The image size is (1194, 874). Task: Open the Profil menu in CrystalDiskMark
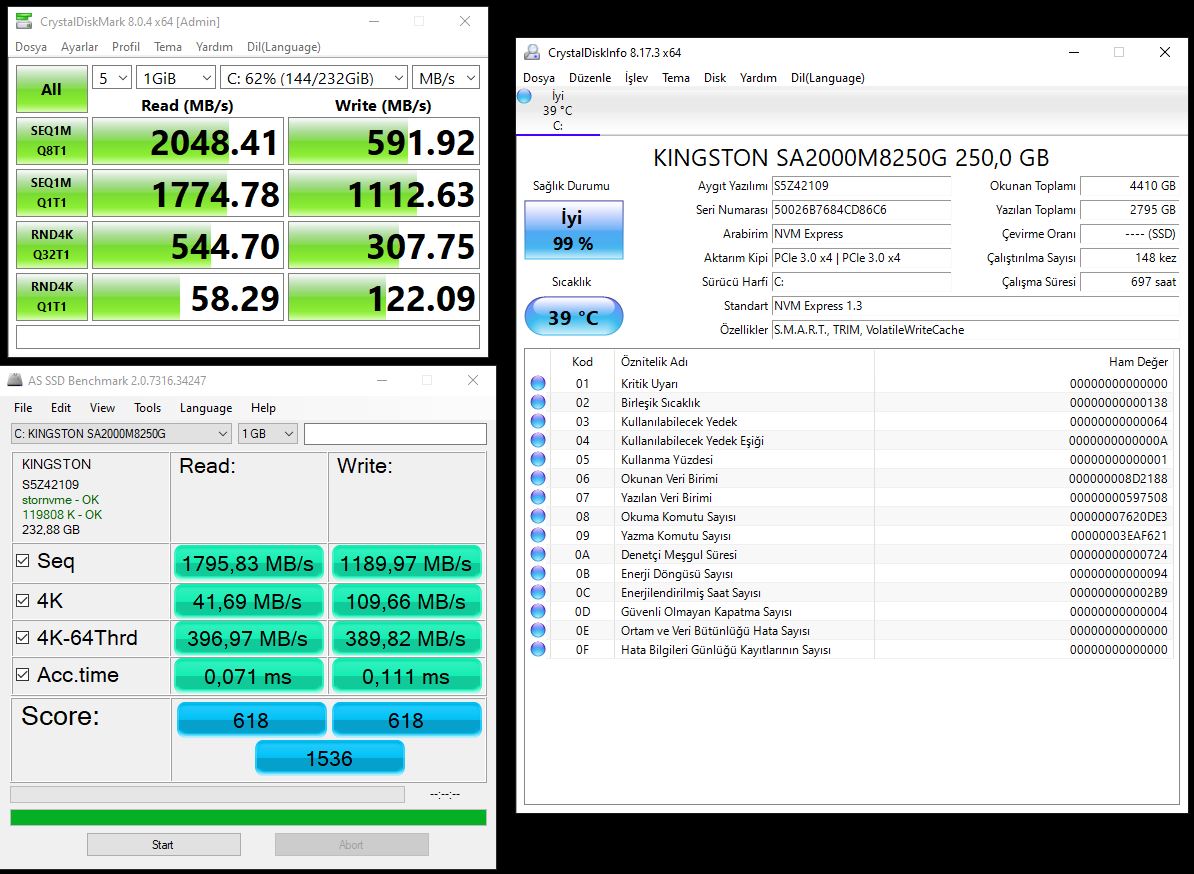point(126,47)
